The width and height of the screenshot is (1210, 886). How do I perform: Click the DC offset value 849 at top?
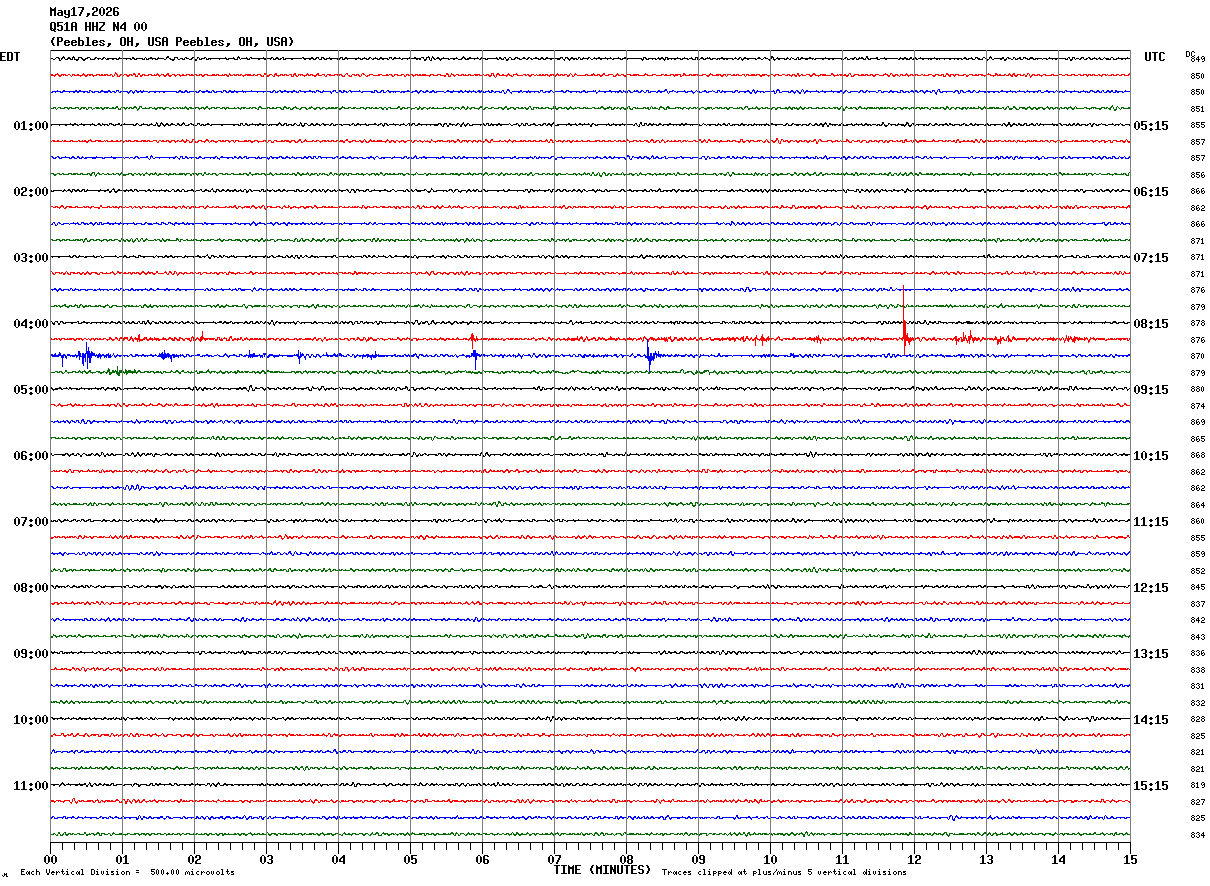1198,60
